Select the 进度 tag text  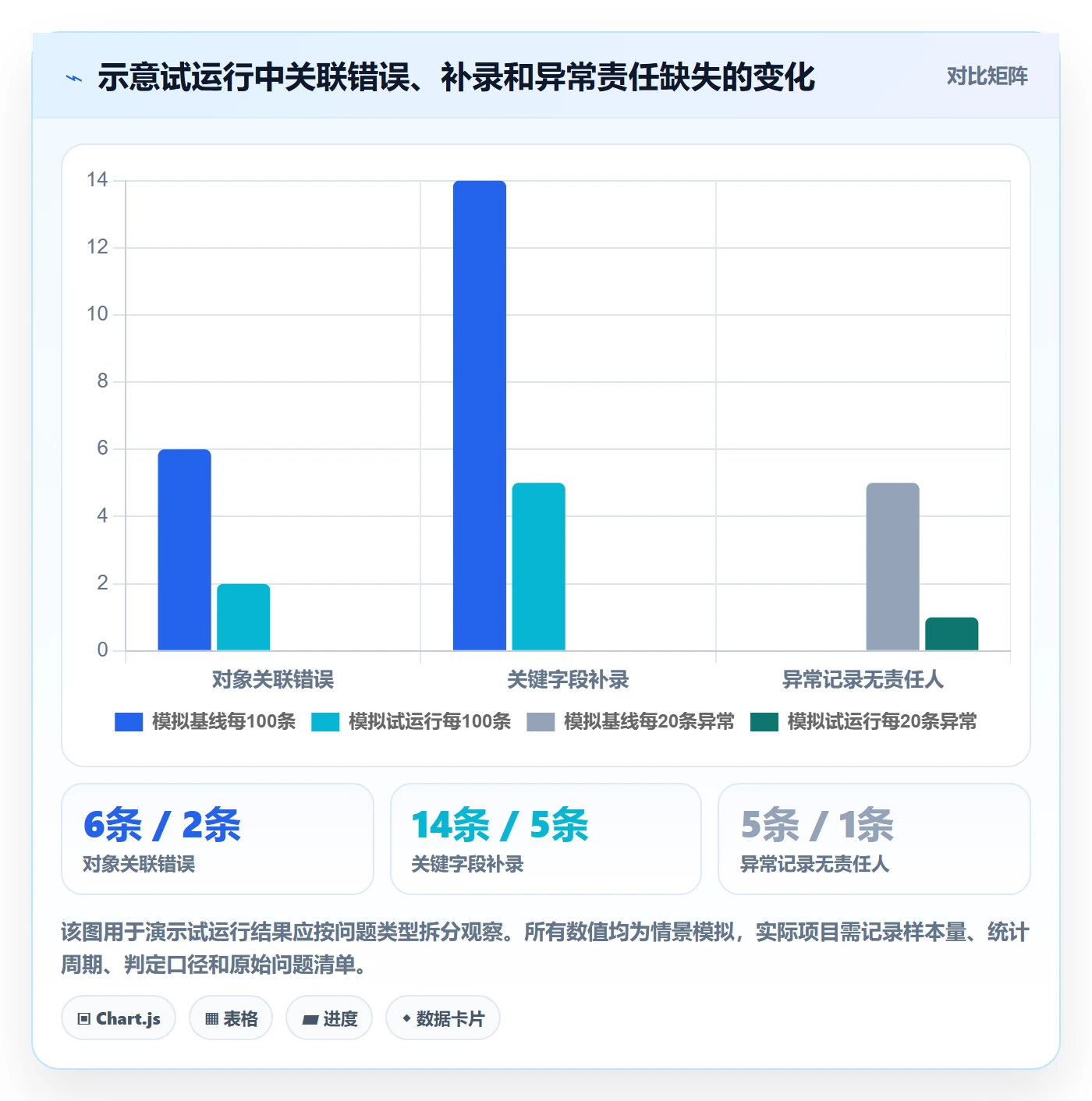point(340,1019)
